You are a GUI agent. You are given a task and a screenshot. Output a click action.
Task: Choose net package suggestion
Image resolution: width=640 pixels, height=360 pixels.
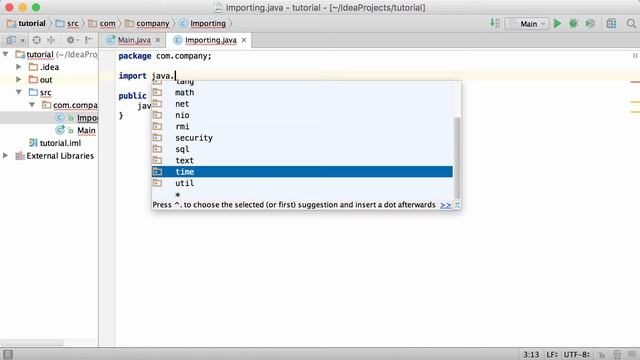302,104
